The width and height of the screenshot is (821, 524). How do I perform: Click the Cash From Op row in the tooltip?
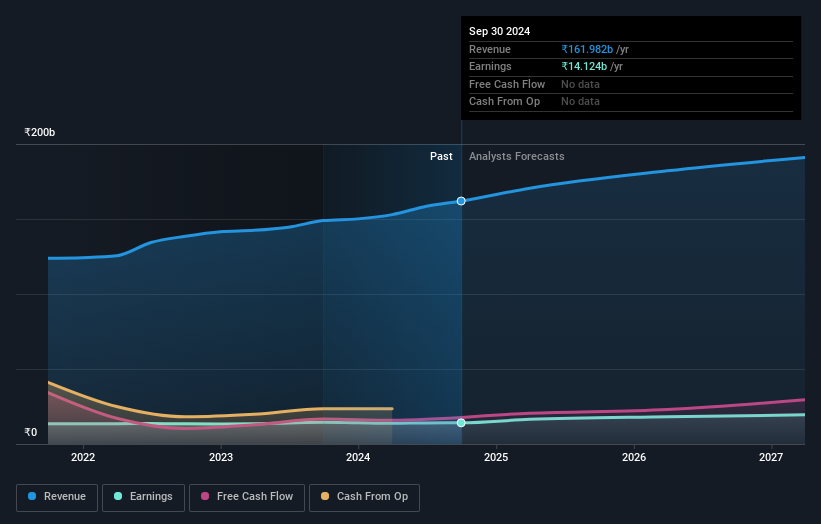[x=631, y=102]
